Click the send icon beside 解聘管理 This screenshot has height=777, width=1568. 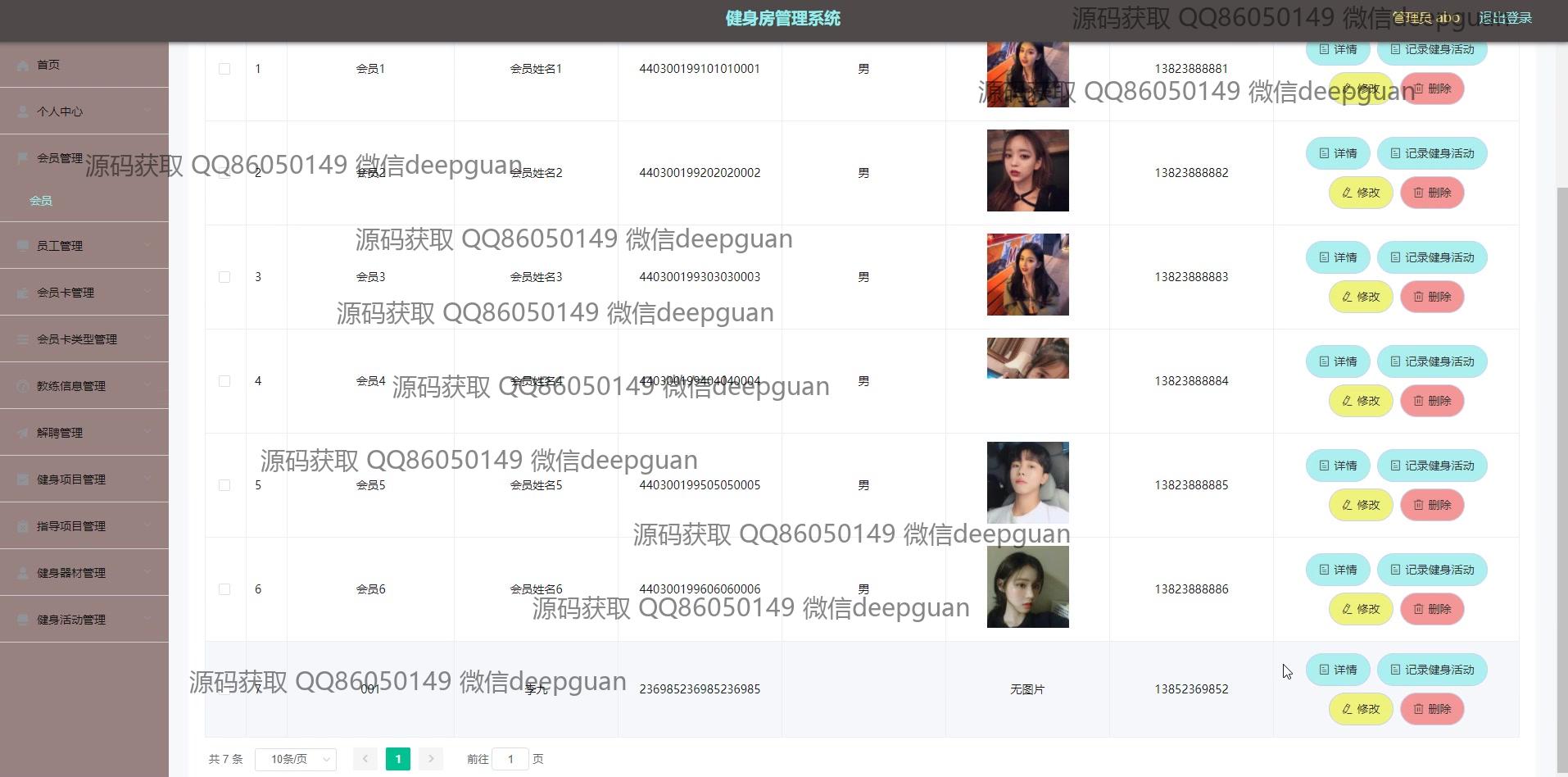(x=23, y=433)
